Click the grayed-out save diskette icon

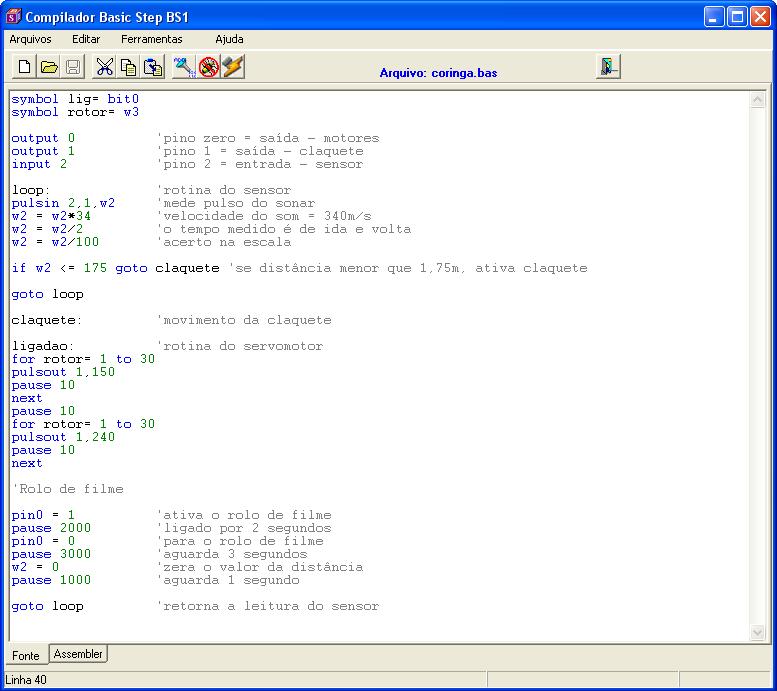[x=73, y=66]
